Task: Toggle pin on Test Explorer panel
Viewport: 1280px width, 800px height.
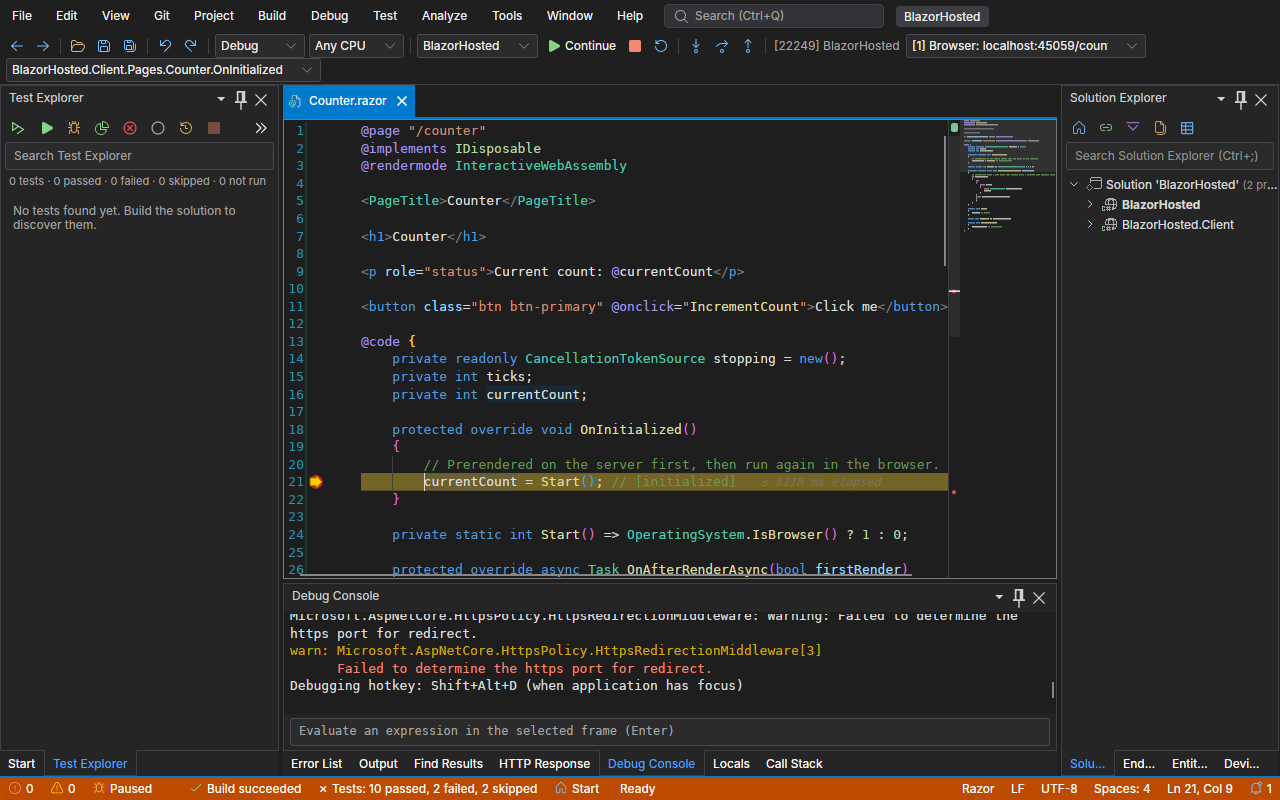Action: [241, 99]
